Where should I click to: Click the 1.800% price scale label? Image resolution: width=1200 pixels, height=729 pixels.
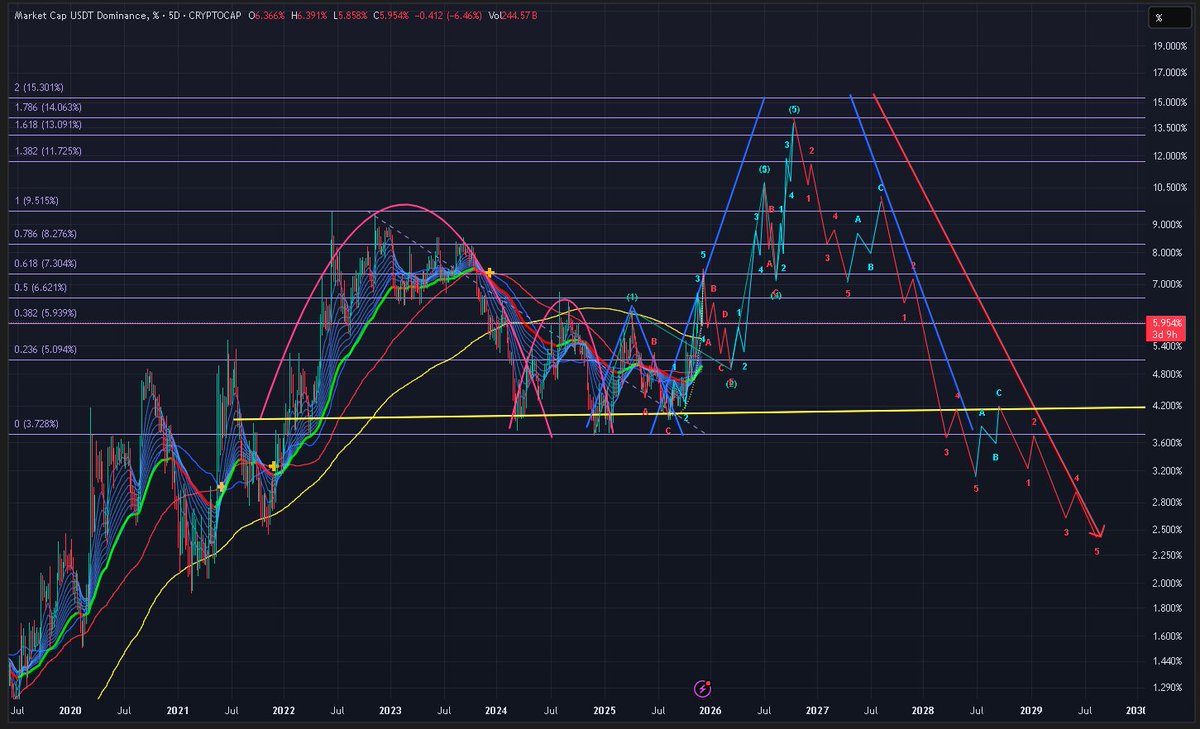[1167, 608]
